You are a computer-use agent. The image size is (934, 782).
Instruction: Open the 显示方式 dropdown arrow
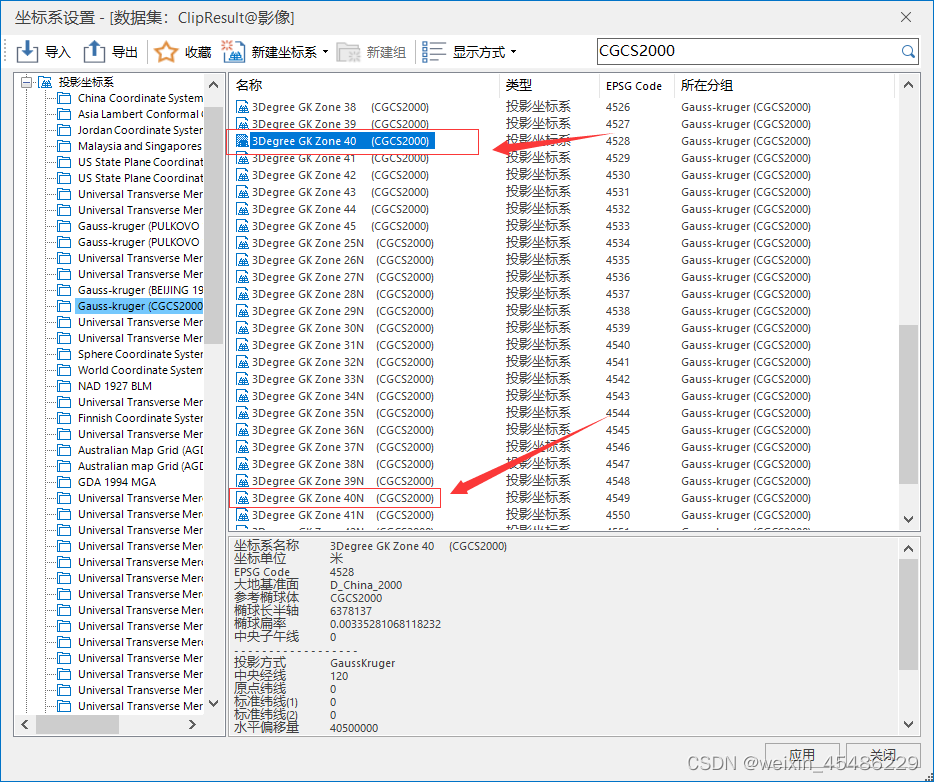pyautogui.click(x=513, y=52)
